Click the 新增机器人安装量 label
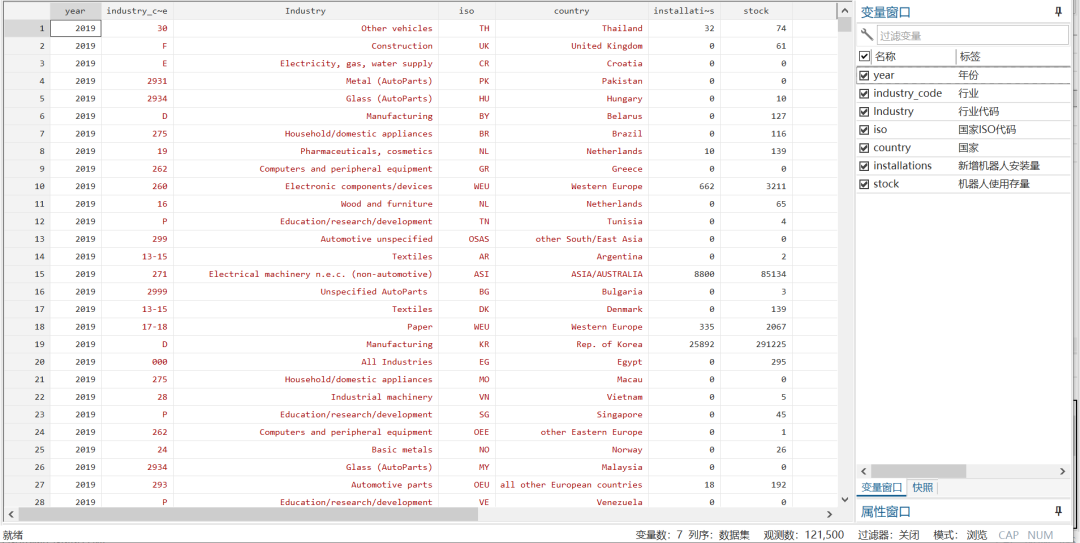Viewport: 1080px width, 543px height. [x=999, y=166]
